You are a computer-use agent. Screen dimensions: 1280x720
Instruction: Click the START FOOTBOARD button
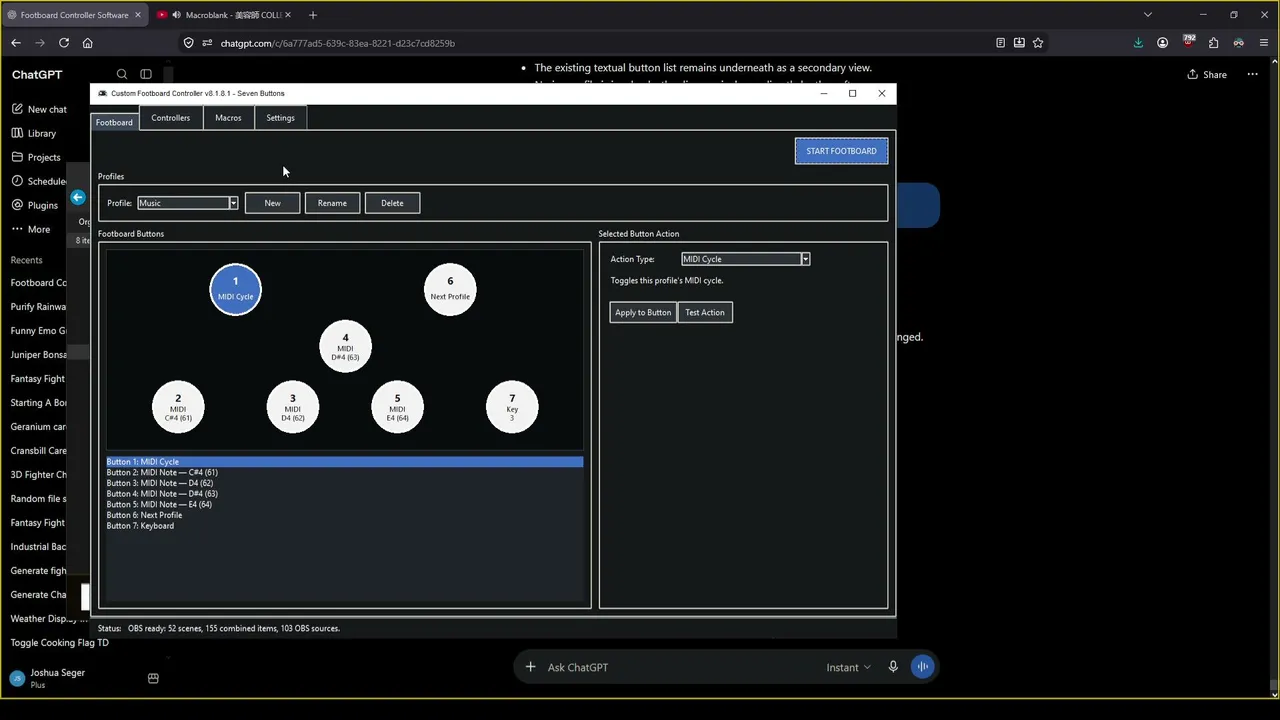(841, 151)
